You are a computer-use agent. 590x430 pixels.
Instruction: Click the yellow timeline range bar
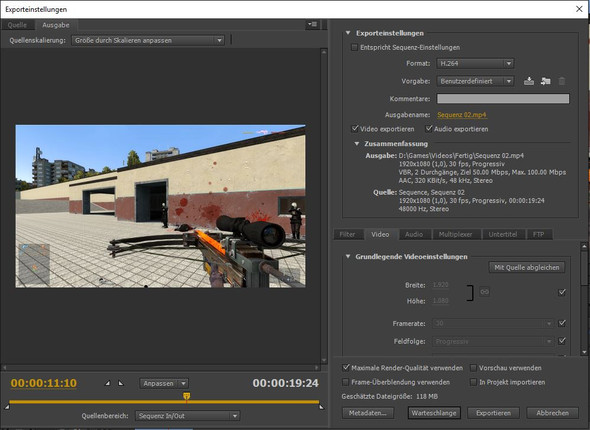164,402
